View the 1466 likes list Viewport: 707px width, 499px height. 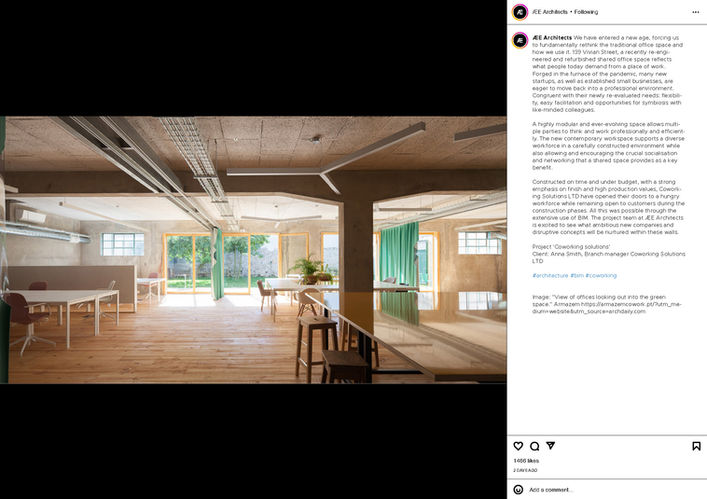click(x=526, y=461)
